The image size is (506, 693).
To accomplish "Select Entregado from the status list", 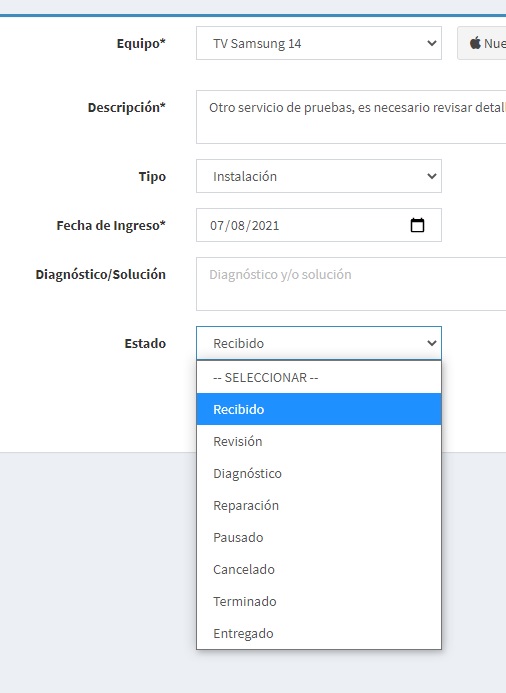I will click(x=319, y=633).
